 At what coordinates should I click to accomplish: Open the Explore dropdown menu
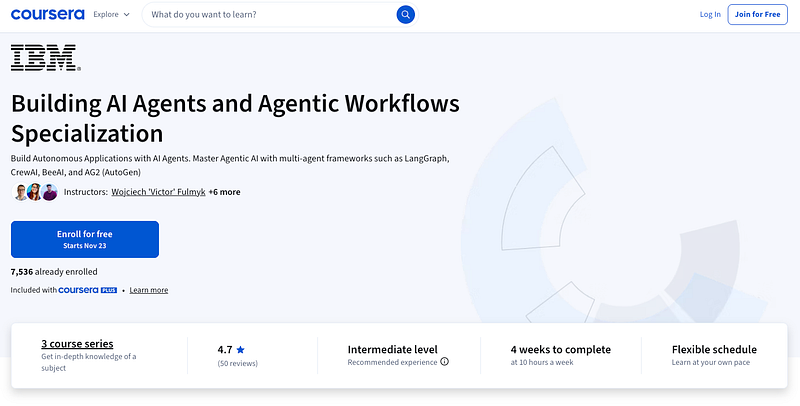point(111,14)
